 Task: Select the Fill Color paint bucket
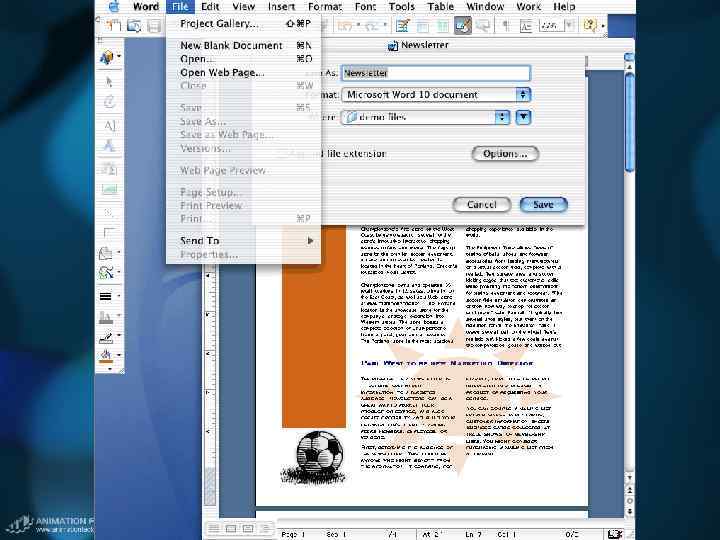click(106, 356)
